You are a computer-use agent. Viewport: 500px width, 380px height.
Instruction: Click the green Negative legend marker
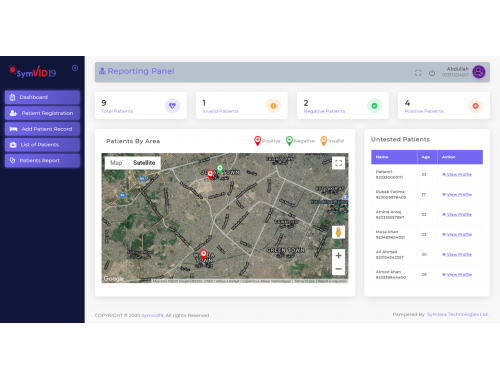click(289, 141)
